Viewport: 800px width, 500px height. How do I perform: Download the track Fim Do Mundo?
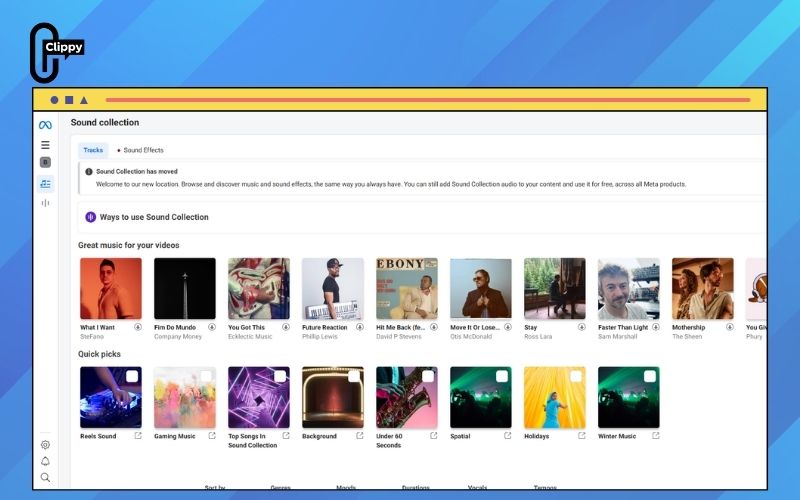pos(212,327)
